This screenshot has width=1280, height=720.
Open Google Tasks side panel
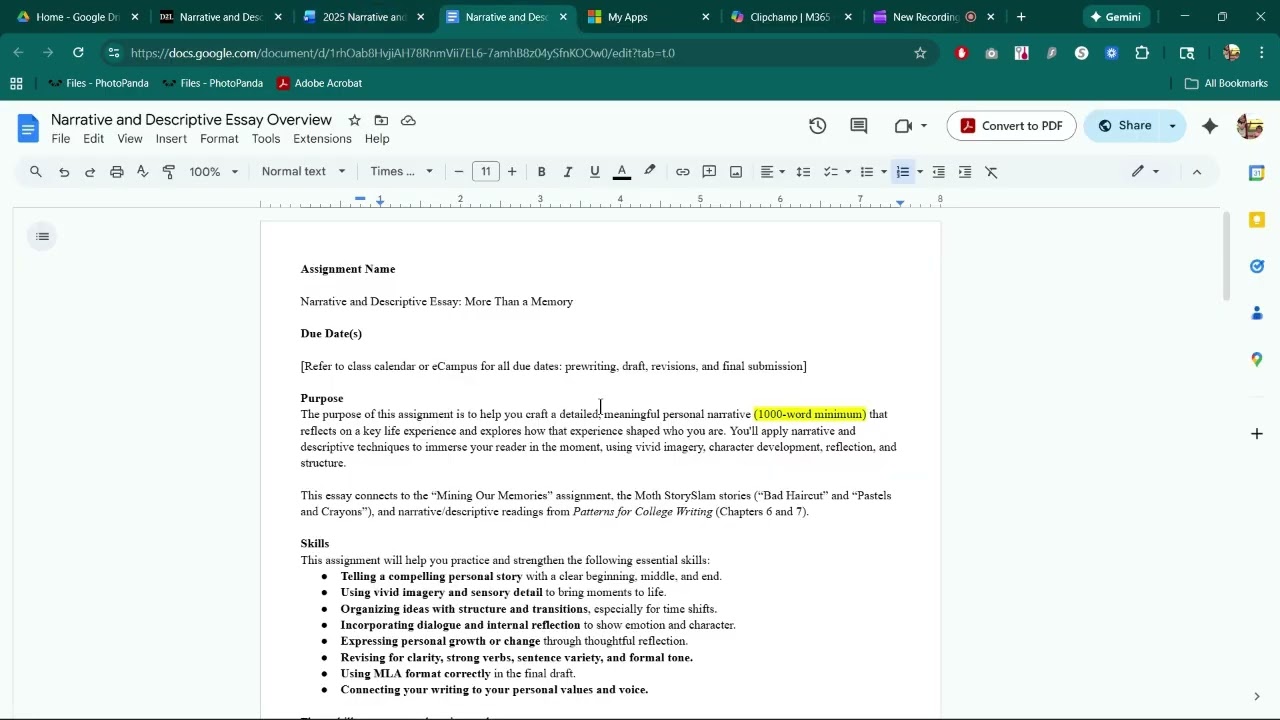(x=1257, y=266)
